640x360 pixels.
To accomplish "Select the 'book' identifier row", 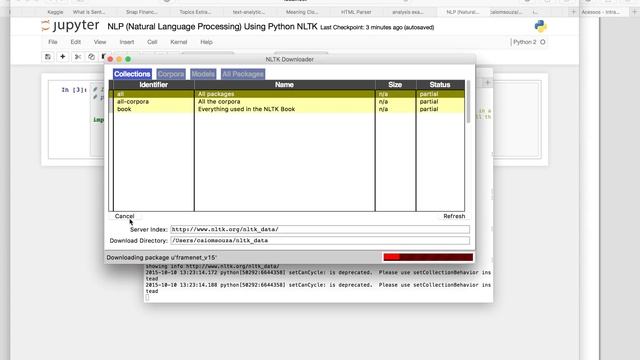I will point(153,109).
